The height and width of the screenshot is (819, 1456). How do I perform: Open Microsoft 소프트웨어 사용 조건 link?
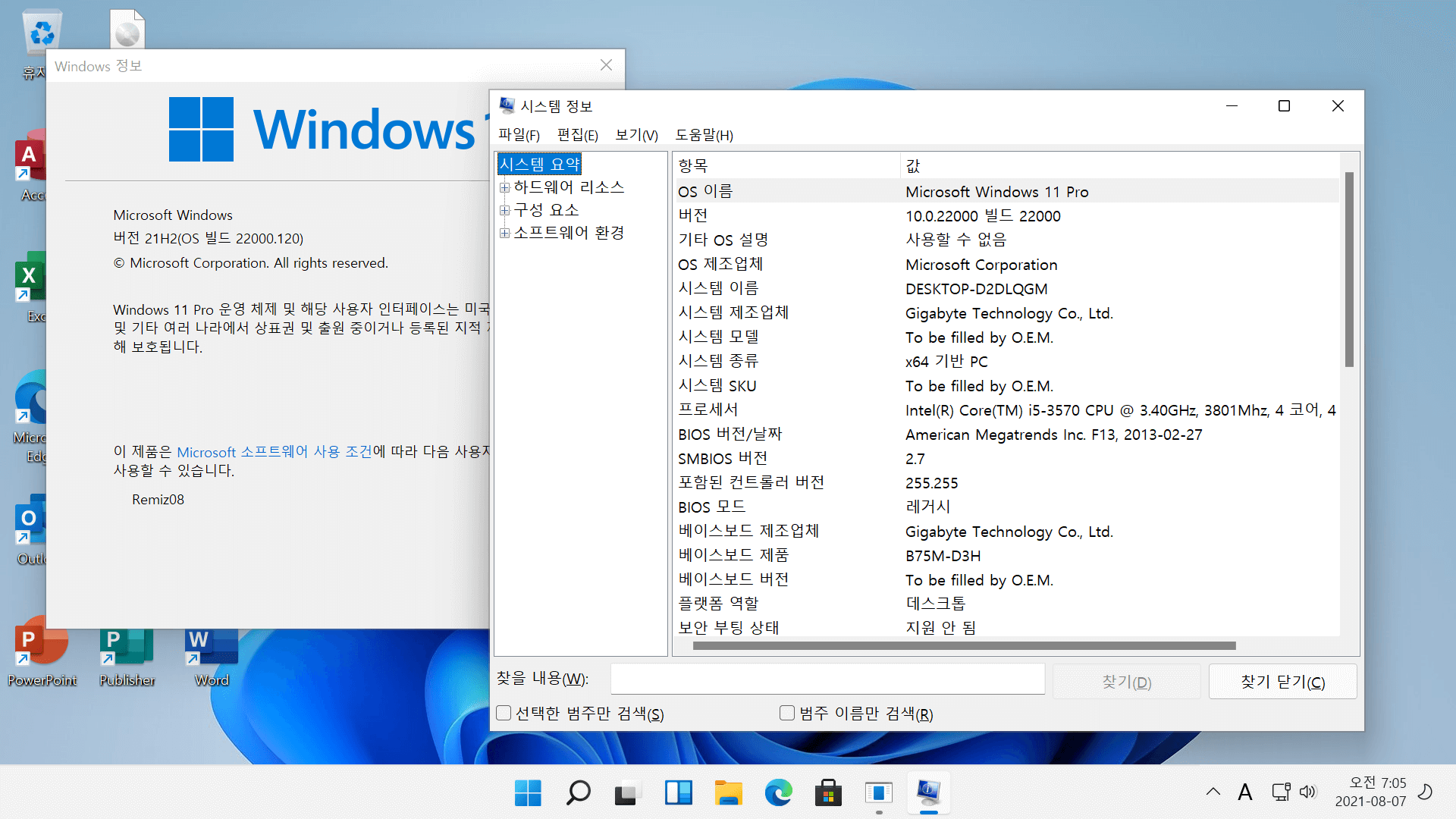275,452
